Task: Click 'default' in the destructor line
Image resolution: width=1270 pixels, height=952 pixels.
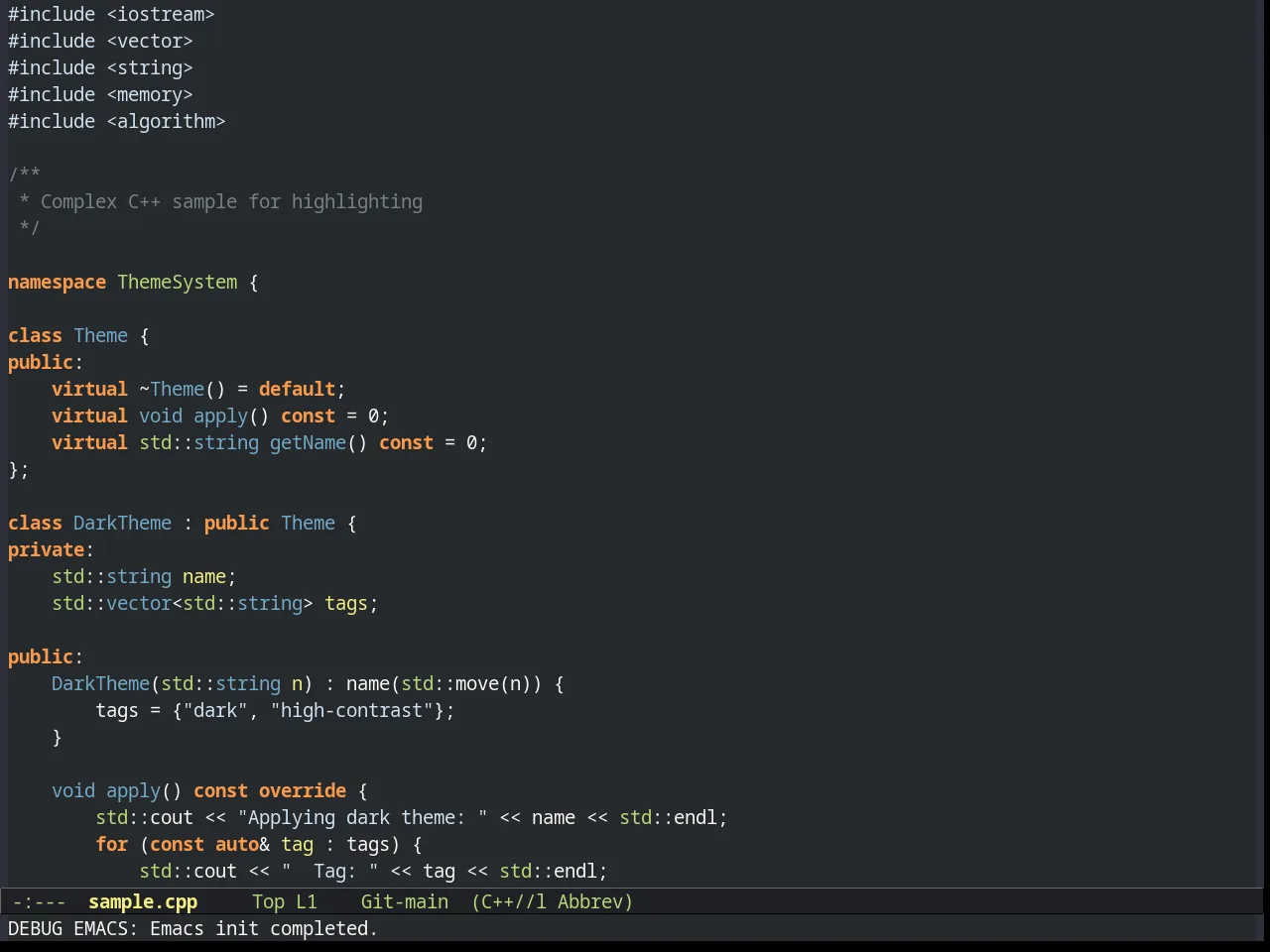Action: (x=297, y=390)
